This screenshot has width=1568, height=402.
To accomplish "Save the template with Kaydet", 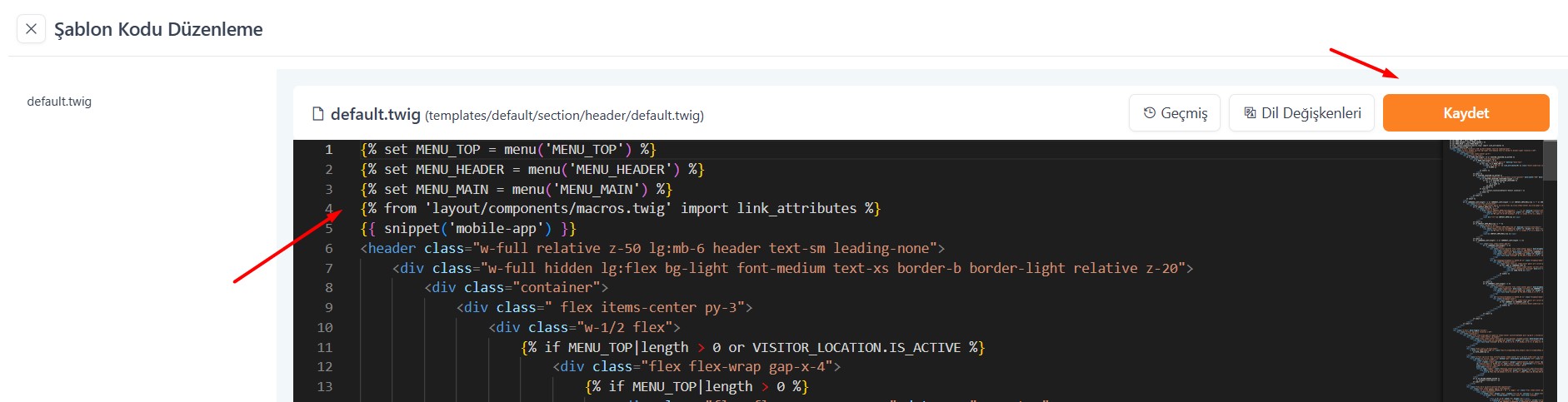I will click(1465, 113).
